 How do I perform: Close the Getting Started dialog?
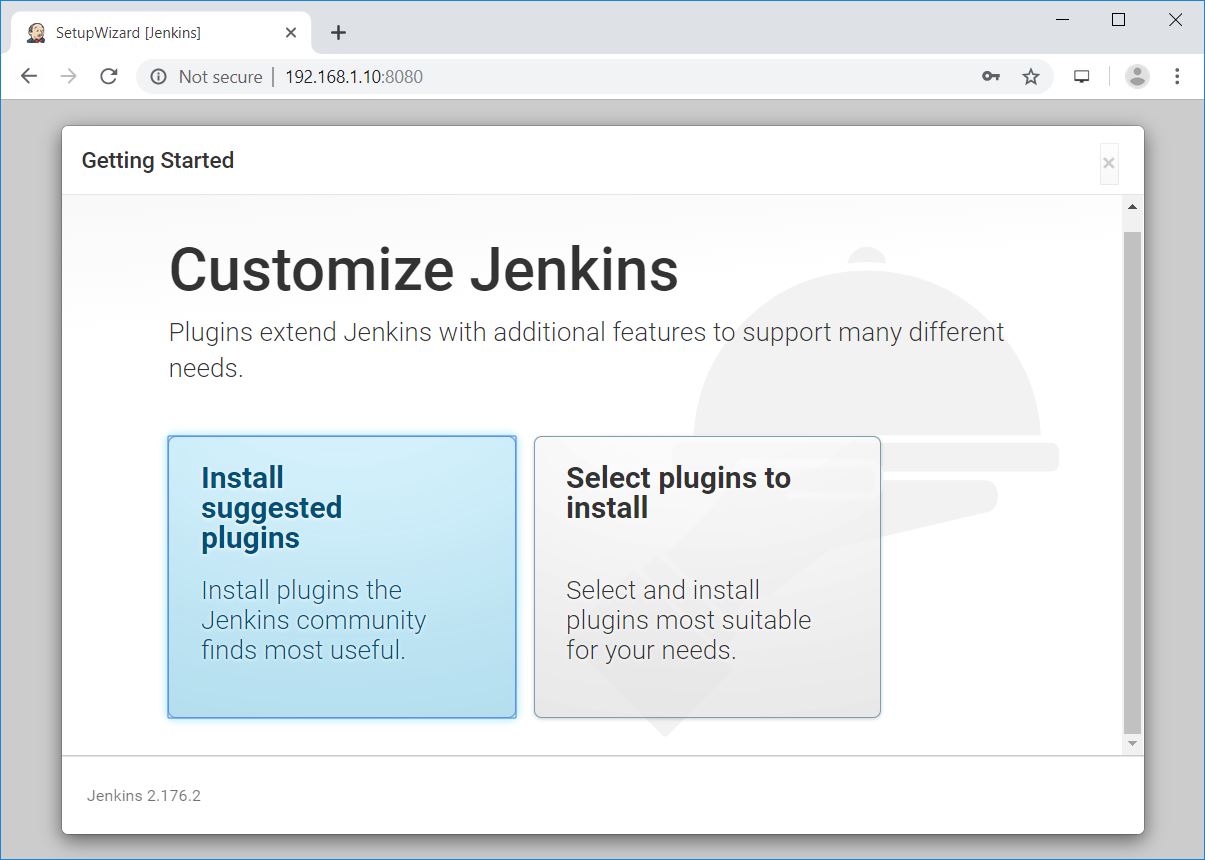pyautogui.click(x=1108, y=163)
